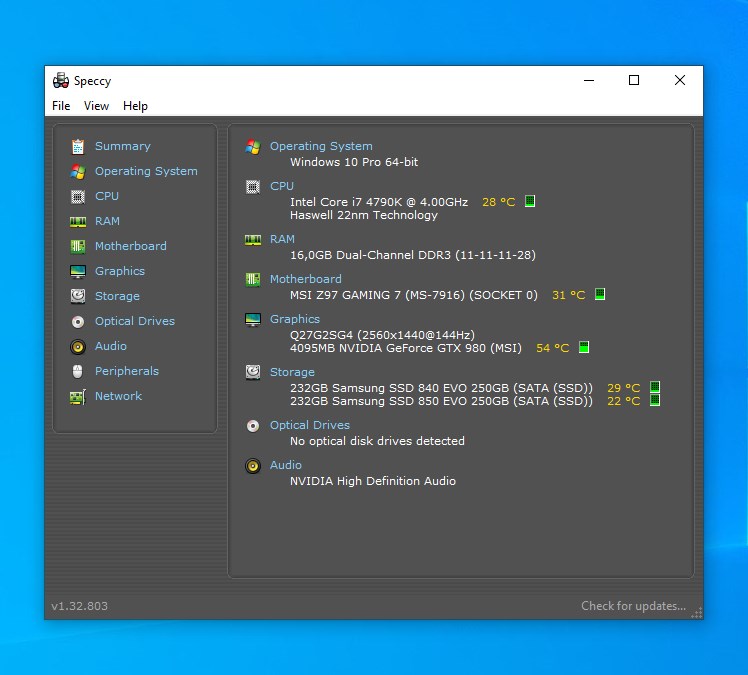
Task: Click the RAM heading link in the summary
Action: pyautogui.click(x=282, y=239)
